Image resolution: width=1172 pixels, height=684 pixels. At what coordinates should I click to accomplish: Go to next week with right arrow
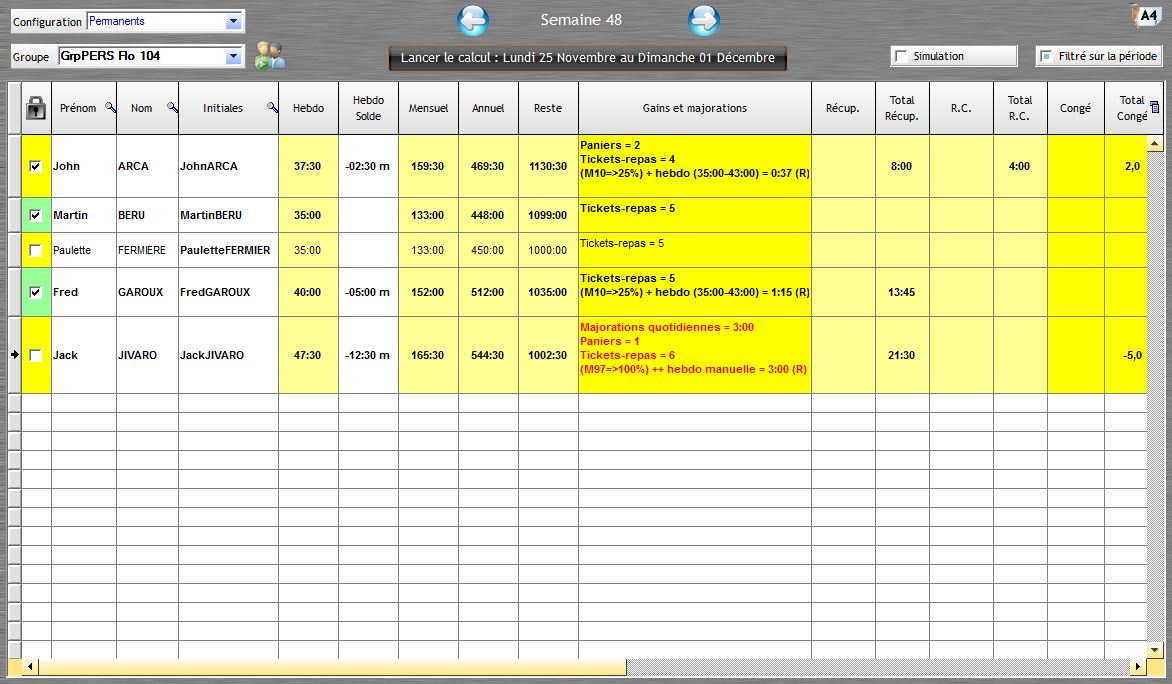click(x=703, y=20)
